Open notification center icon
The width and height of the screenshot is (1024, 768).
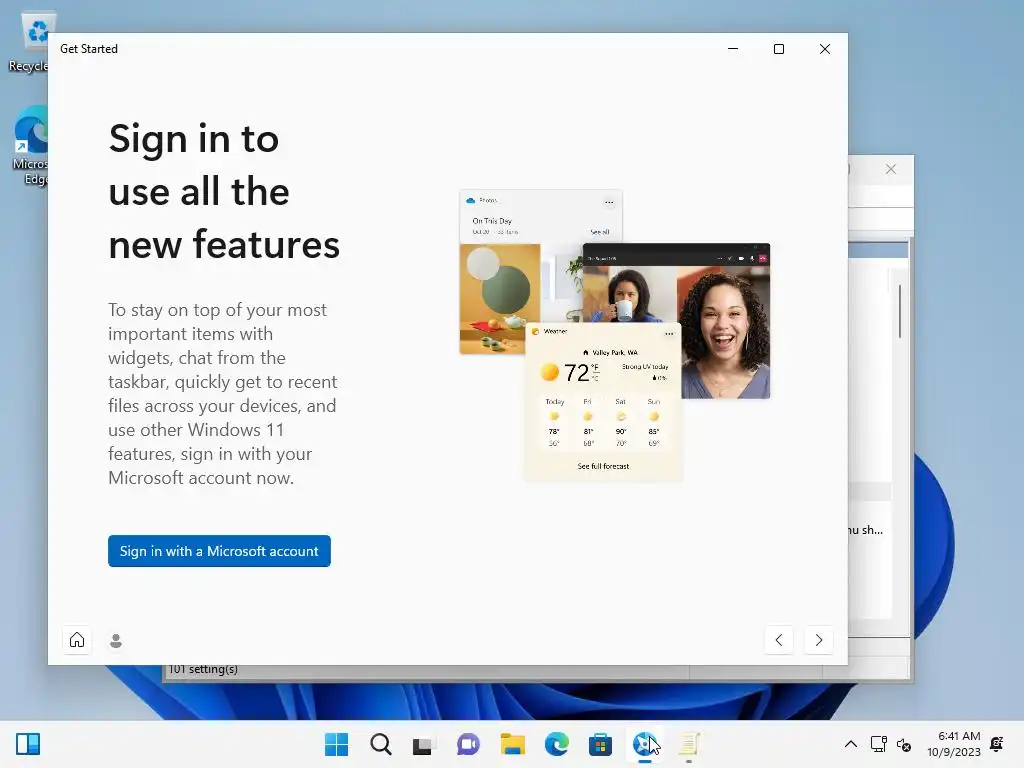point(997,744)
